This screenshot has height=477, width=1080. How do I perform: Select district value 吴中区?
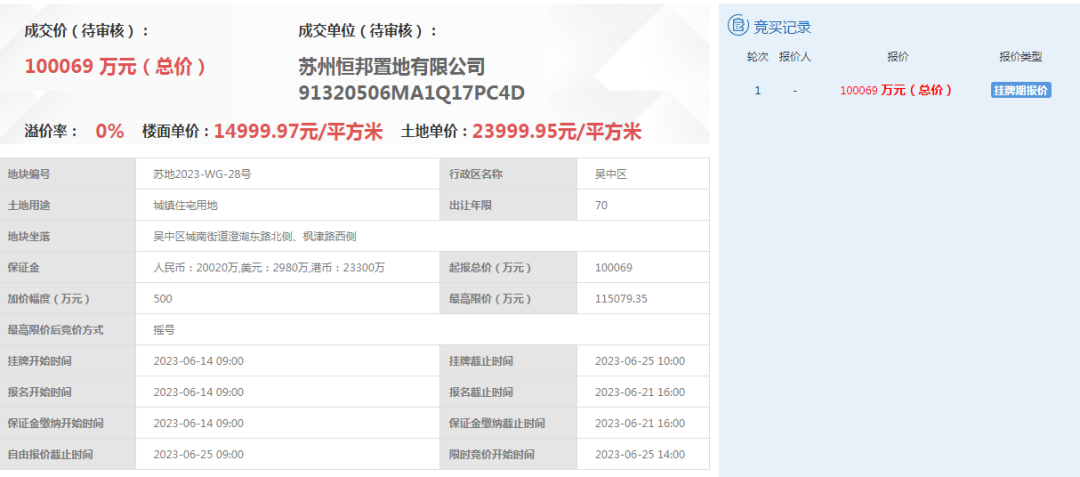click(x=611, y=174)
